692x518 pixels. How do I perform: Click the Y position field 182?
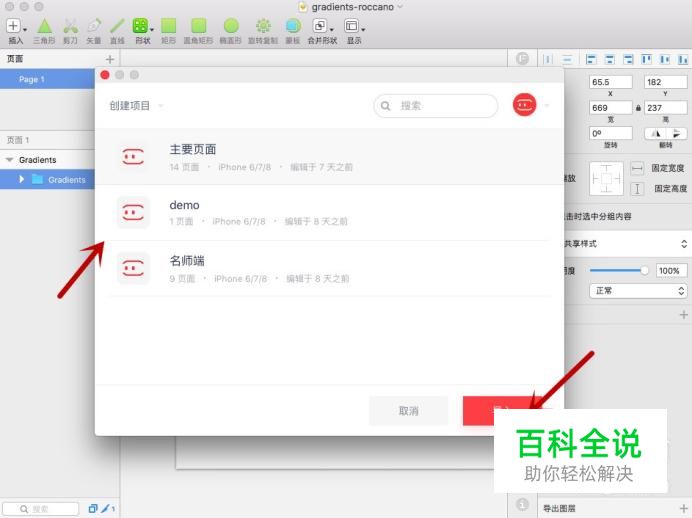pos(666,82)
